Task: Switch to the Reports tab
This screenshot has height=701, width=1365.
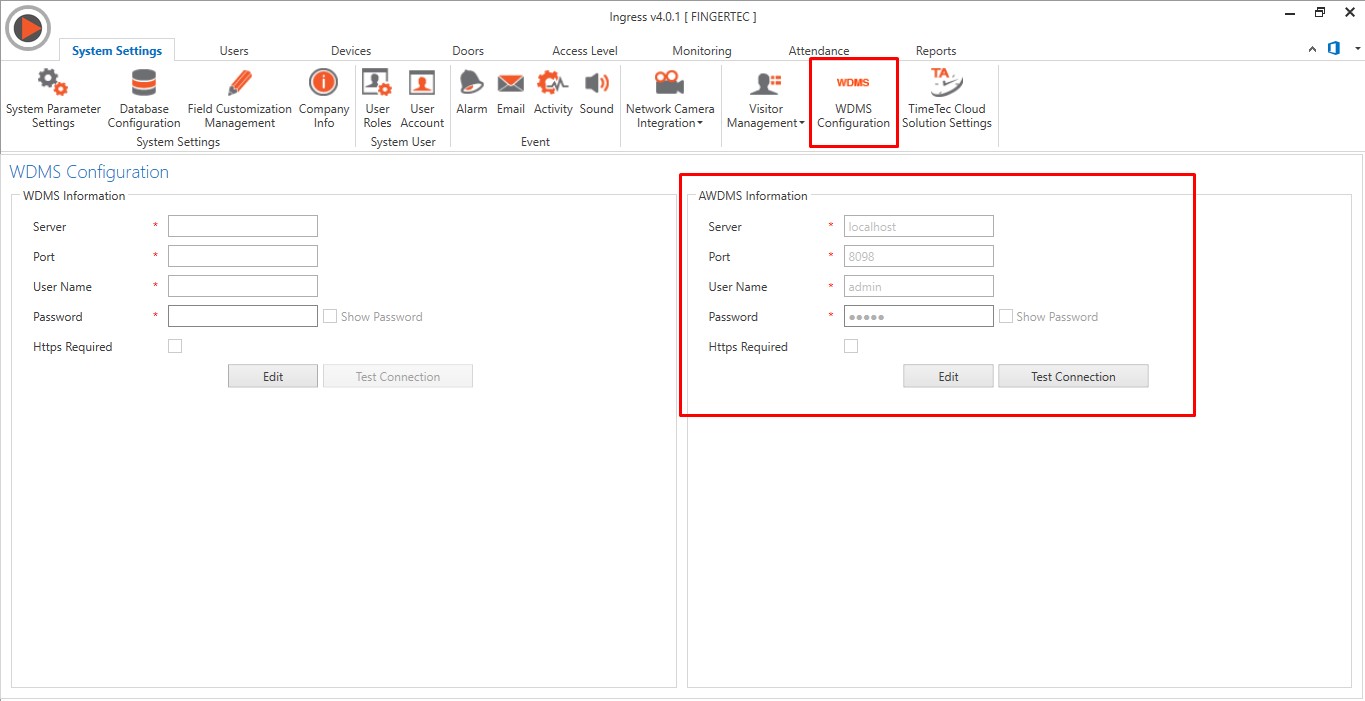Action: [936, 51]
